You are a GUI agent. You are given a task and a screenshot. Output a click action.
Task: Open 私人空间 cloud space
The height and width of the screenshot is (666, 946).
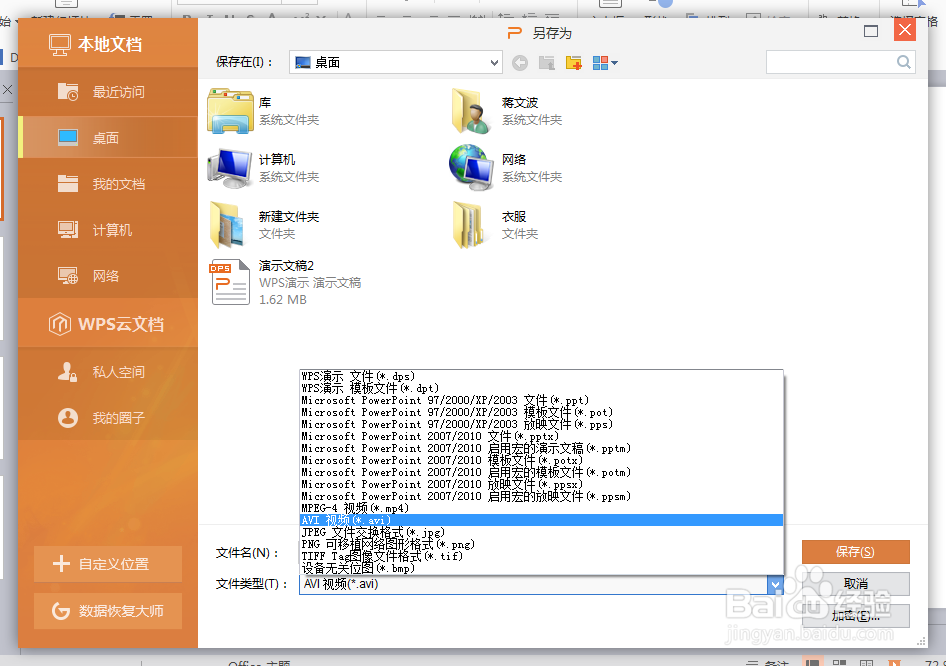(108, 372)
